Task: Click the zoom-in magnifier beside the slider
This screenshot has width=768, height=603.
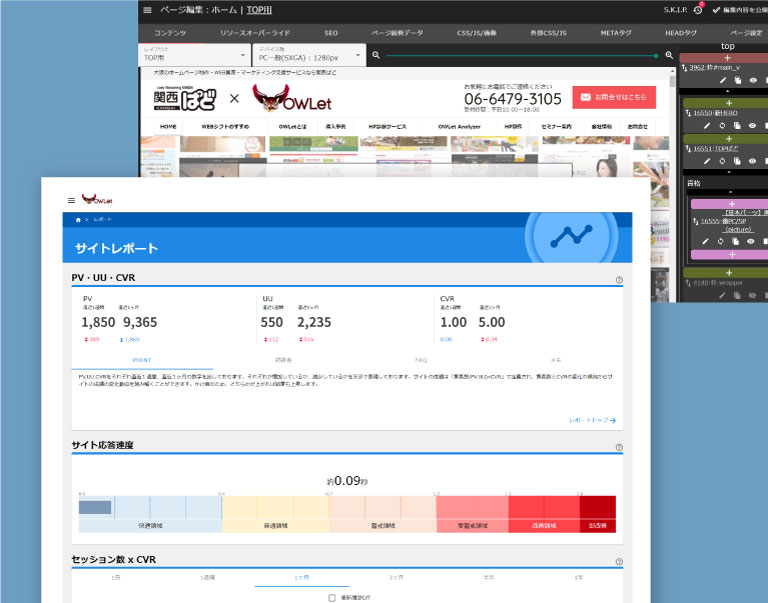Action: pyautogui.click(x=669, y=55)
